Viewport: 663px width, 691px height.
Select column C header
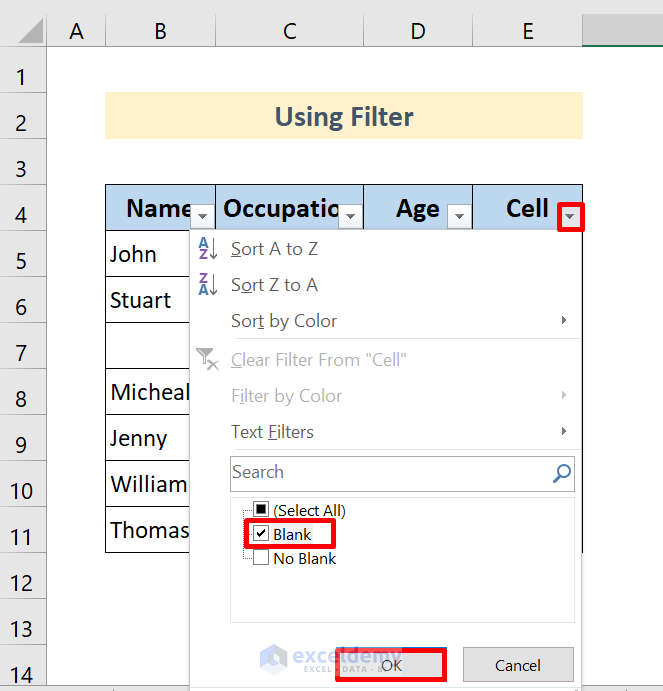(290, 30)
